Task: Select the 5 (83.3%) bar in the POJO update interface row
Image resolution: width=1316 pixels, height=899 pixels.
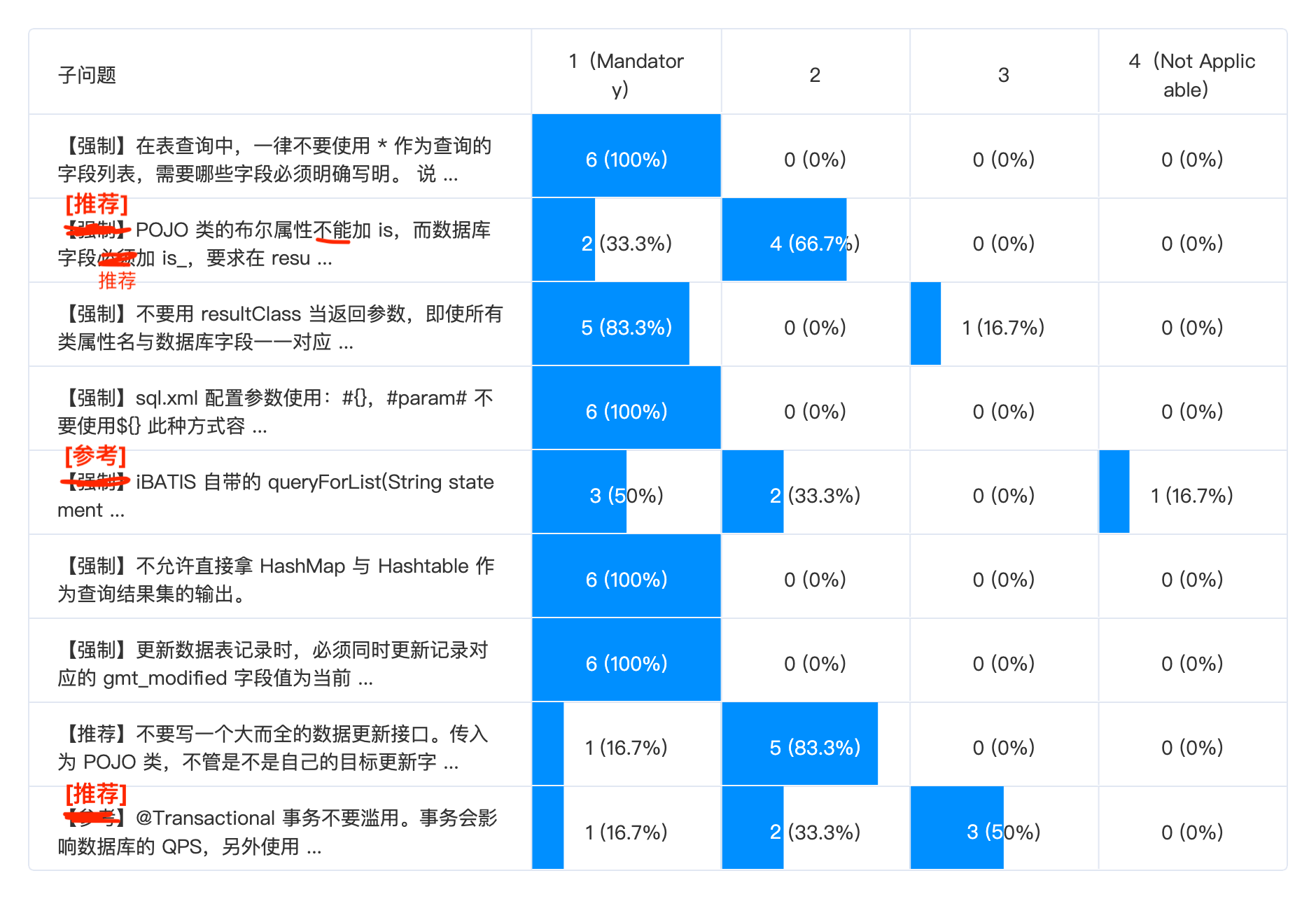Action: point(799,744)
